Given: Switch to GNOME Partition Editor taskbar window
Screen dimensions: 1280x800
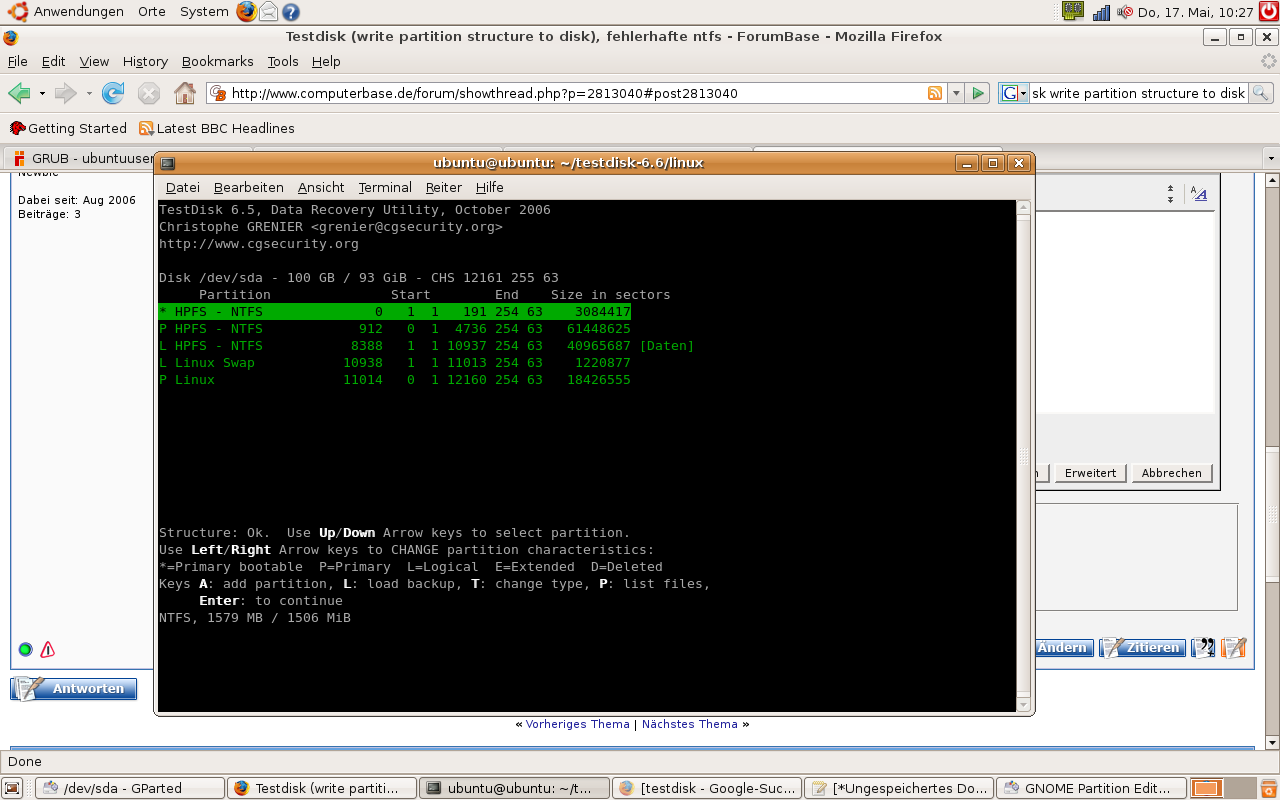Looking at the screenshot, I should pos(1092,788).
